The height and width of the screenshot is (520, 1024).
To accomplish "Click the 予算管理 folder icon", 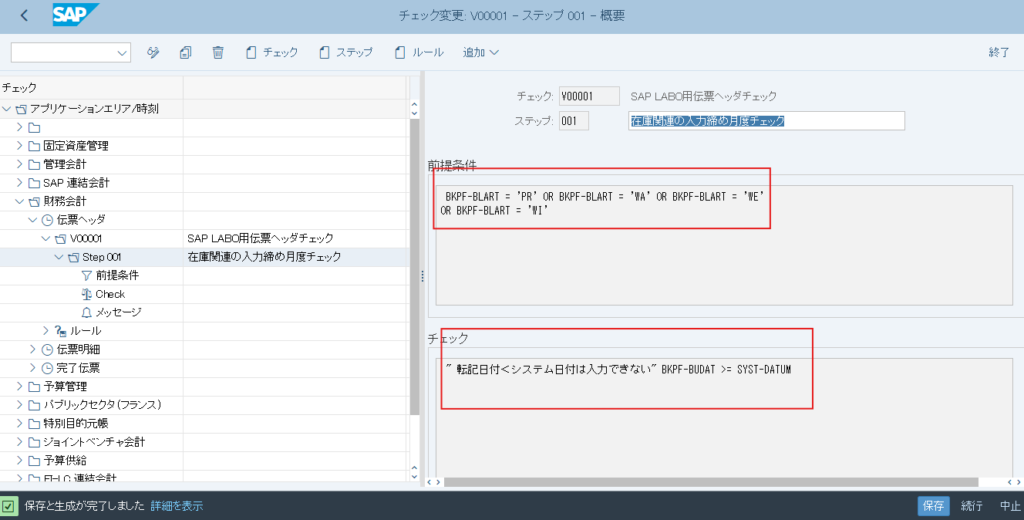I will 34,386.
